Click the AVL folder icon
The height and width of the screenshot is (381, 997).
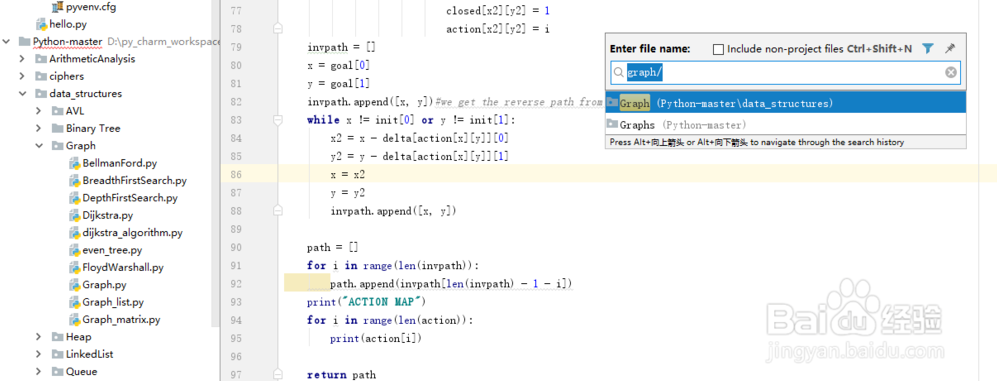[x=58, y=111]
